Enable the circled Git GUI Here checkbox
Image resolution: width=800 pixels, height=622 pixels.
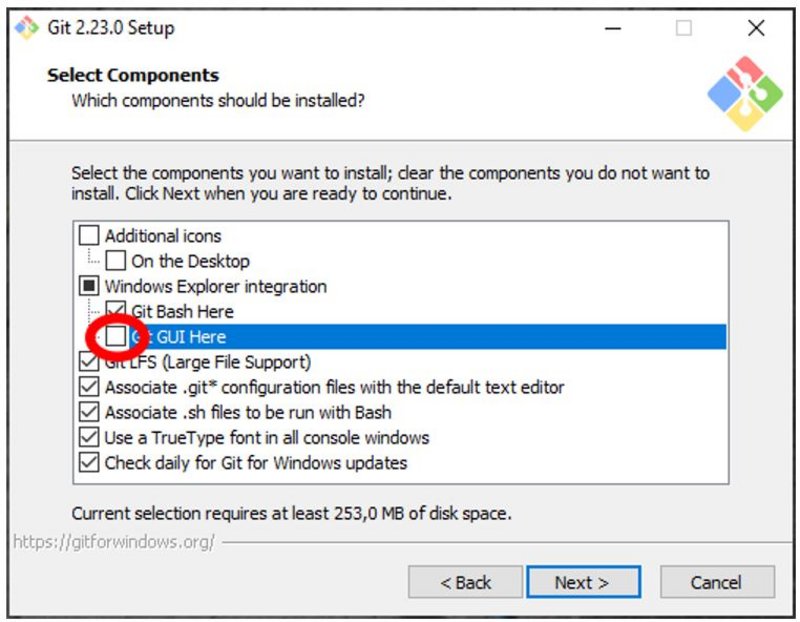[x=115, y=337]
